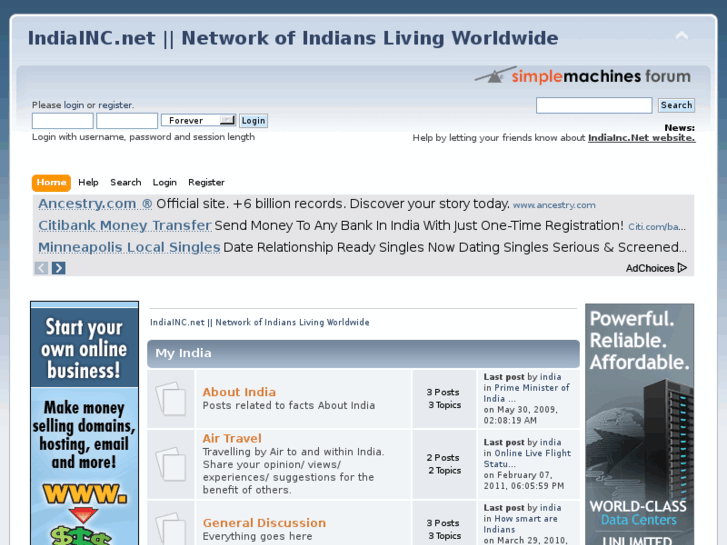Click the search text field
This screenshot has width=727, height=545.
point(594,105)
